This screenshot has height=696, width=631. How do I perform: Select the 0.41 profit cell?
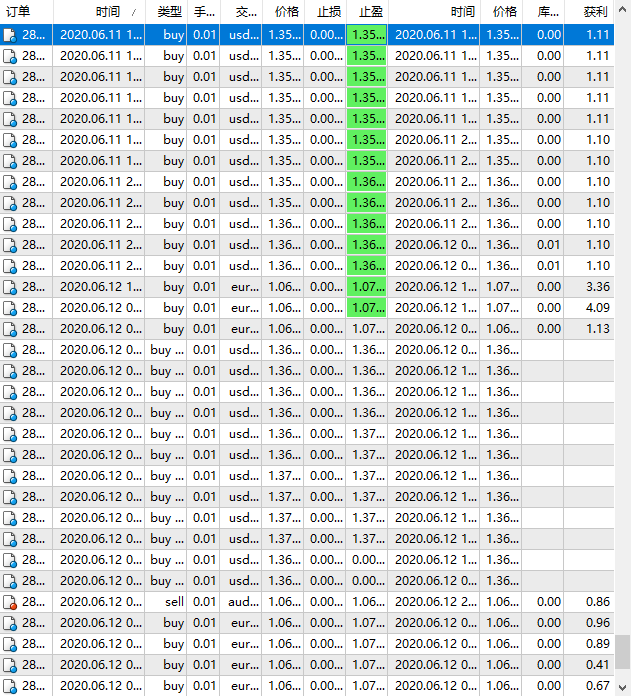(589, 665)
